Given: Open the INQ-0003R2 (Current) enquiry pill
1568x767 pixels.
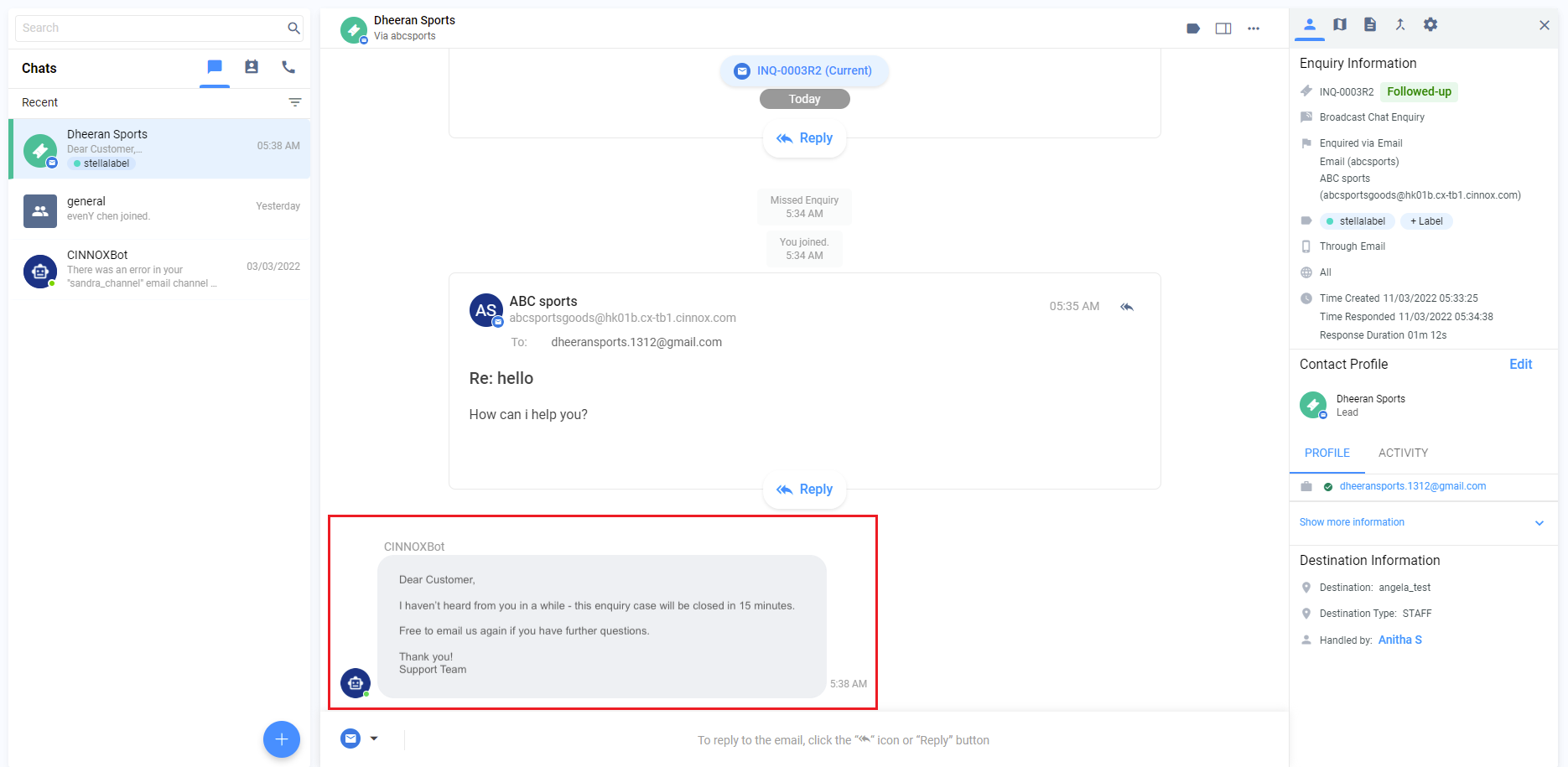Looking at the screenshot, I should [804, 71].
